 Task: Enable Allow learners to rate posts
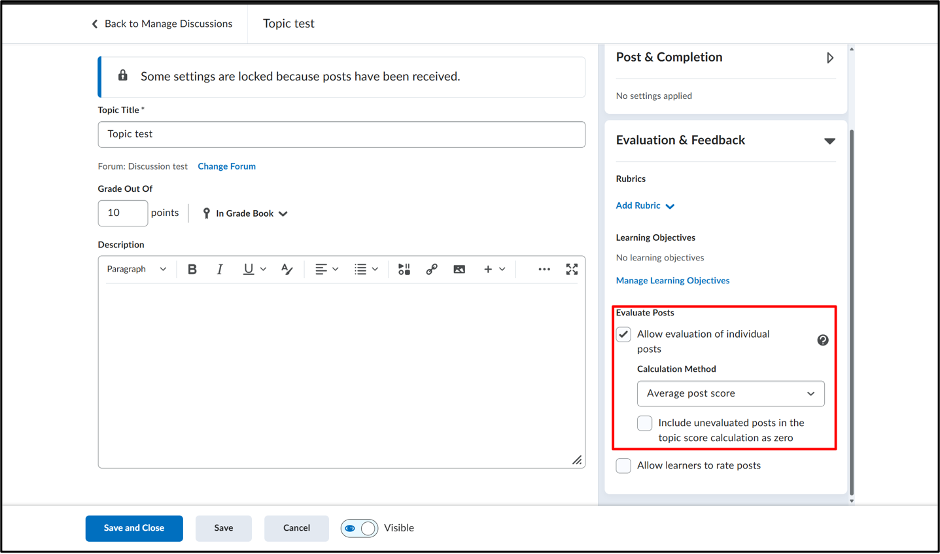coord(623,466)
